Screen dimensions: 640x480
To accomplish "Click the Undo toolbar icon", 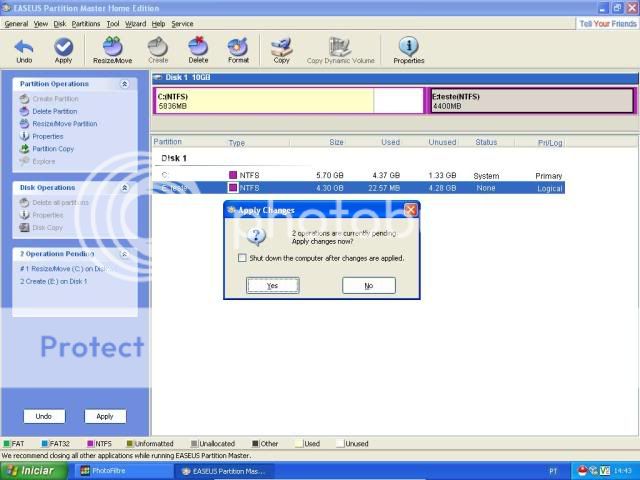I will click(24, 50).
